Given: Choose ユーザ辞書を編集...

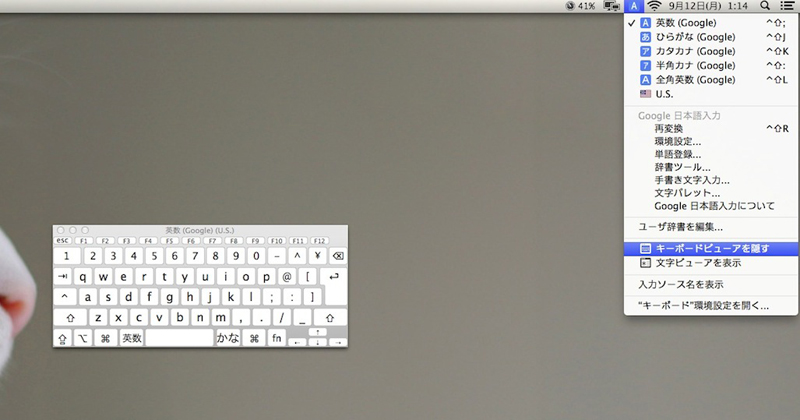Looking at the screenshot, I should (711, 227).
